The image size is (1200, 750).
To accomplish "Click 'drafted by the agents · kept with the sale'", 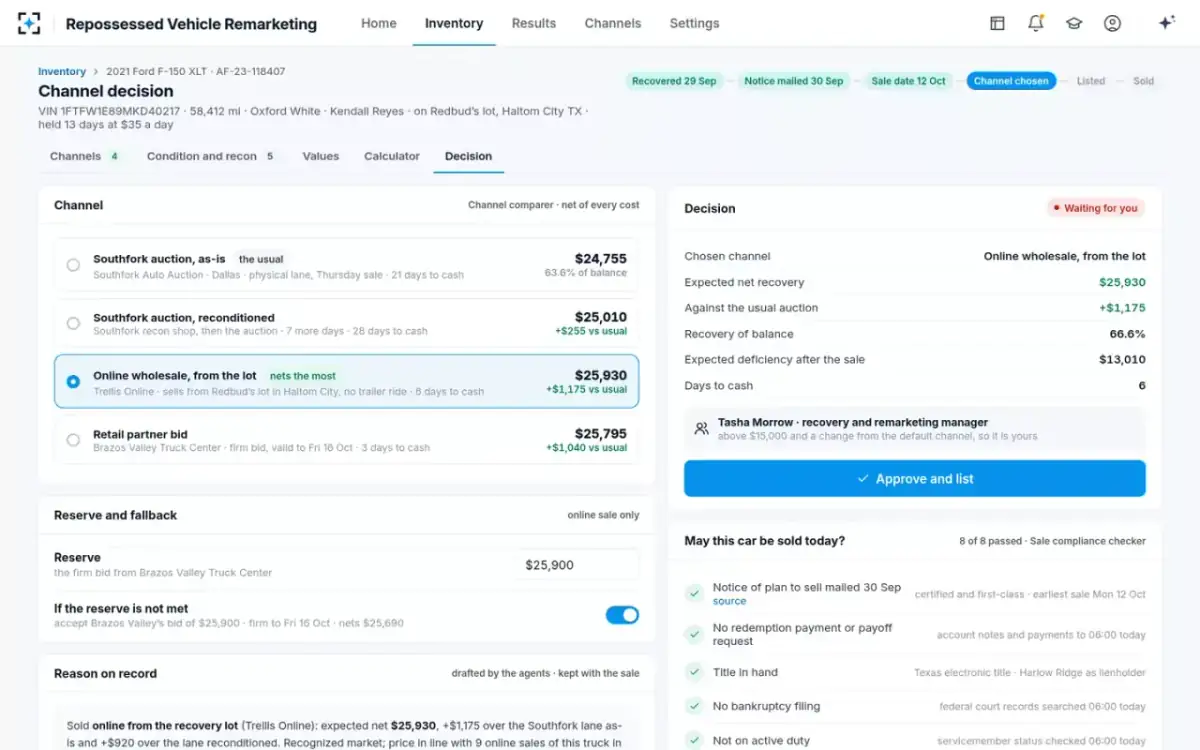I will (x=545, y=673).
